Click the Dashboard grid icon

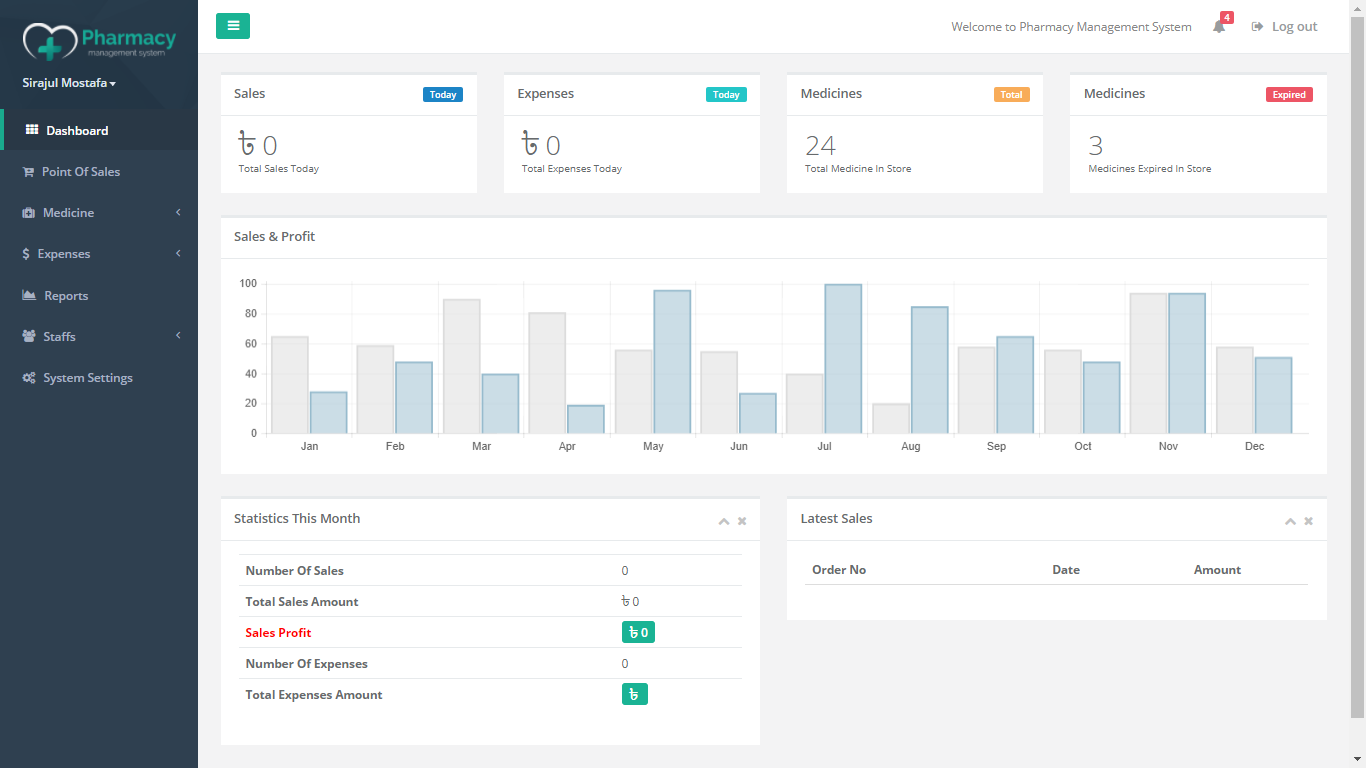click(32, 130)
